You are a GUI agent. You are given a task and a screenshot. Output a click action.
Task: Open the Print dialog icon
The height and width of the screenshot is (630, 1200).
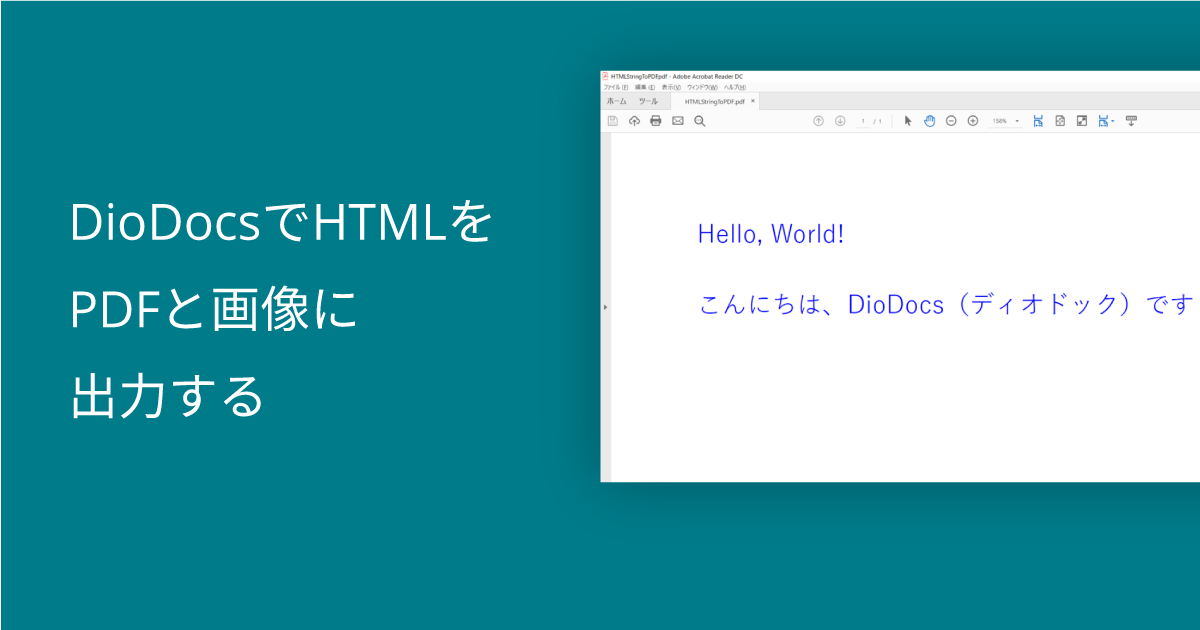[x=654, y=121]
